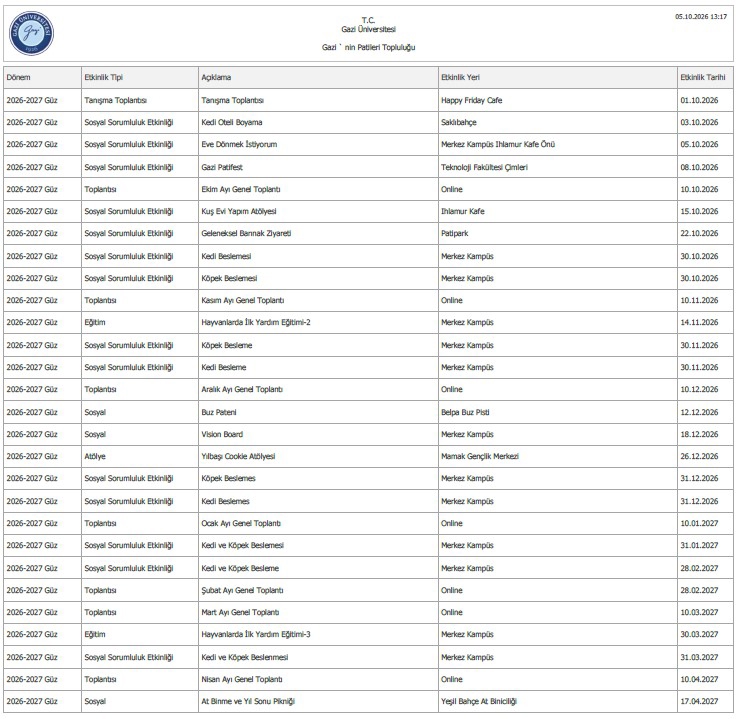Image resolution: width=739 pixels, height=719 pixels.
Task: Click the Ihlamur Kafe location cell
Action: click(x=558, y=212)
